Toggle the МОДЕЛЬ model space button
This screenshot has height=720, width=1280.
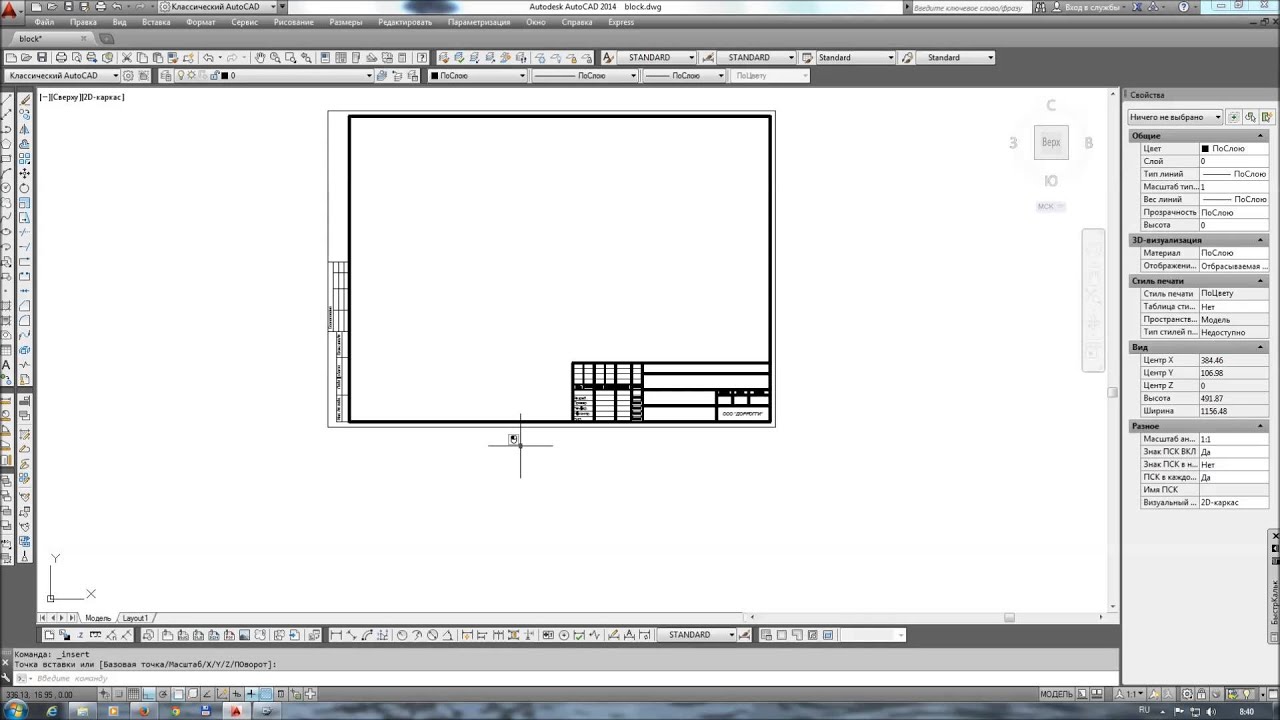pyautogui.click(x=1056, y=694)
